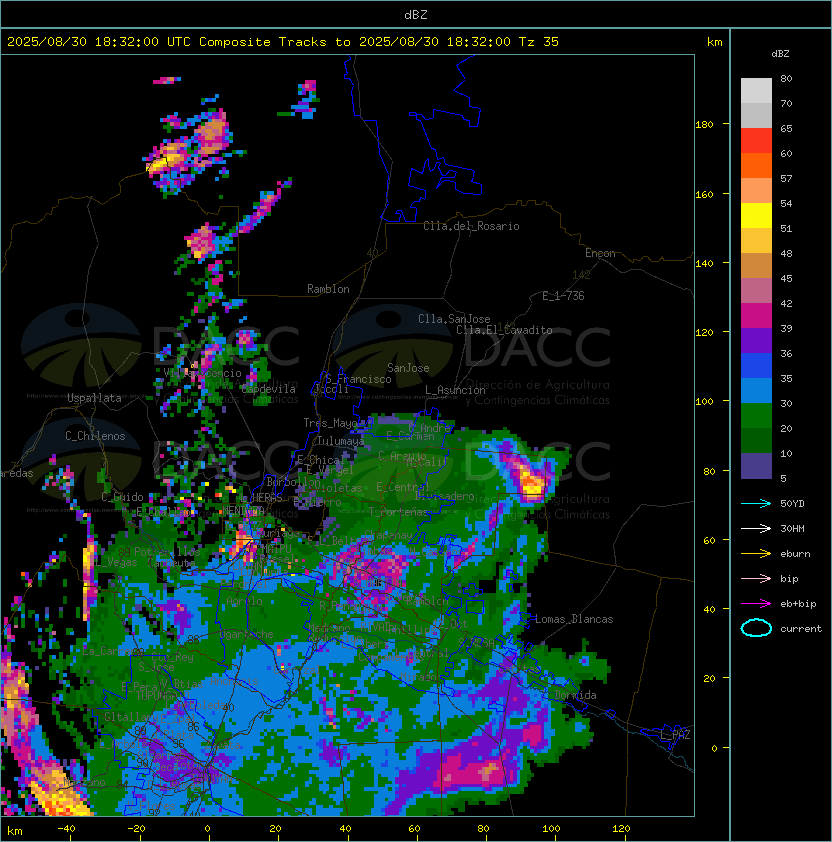This screenshot has width=832, height=842.
Task: Click the 'La_Carrera' map label
Action: 113,651
